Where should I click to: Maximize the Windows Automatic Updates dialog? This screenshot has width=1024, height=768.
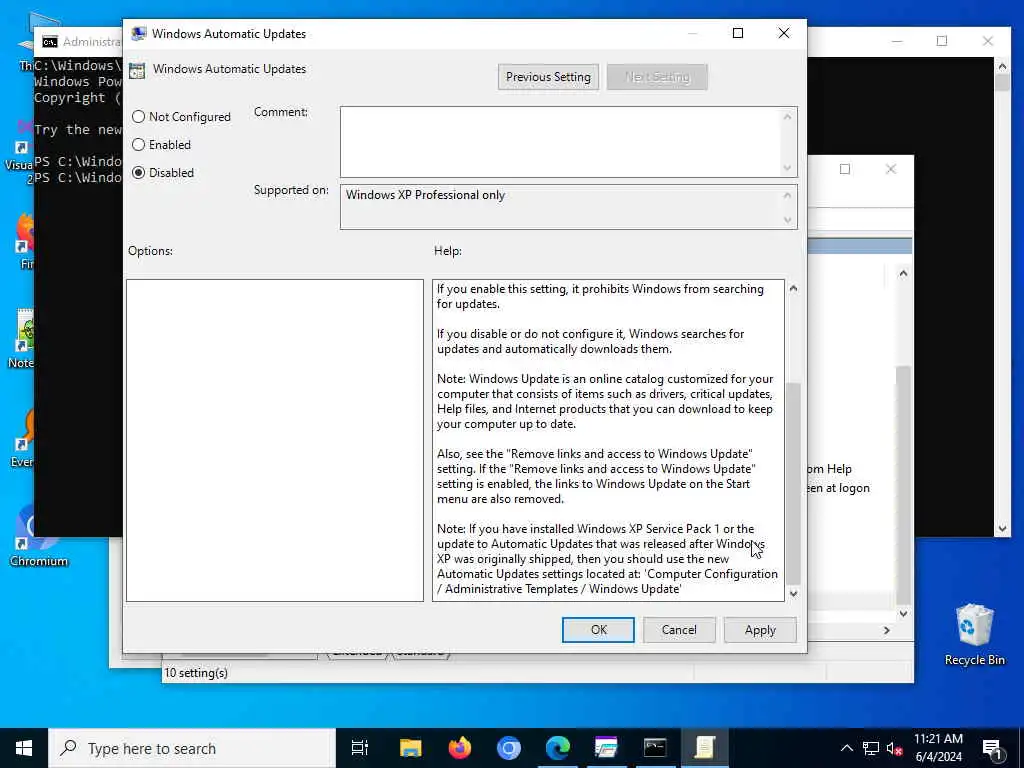pos(738,33)
